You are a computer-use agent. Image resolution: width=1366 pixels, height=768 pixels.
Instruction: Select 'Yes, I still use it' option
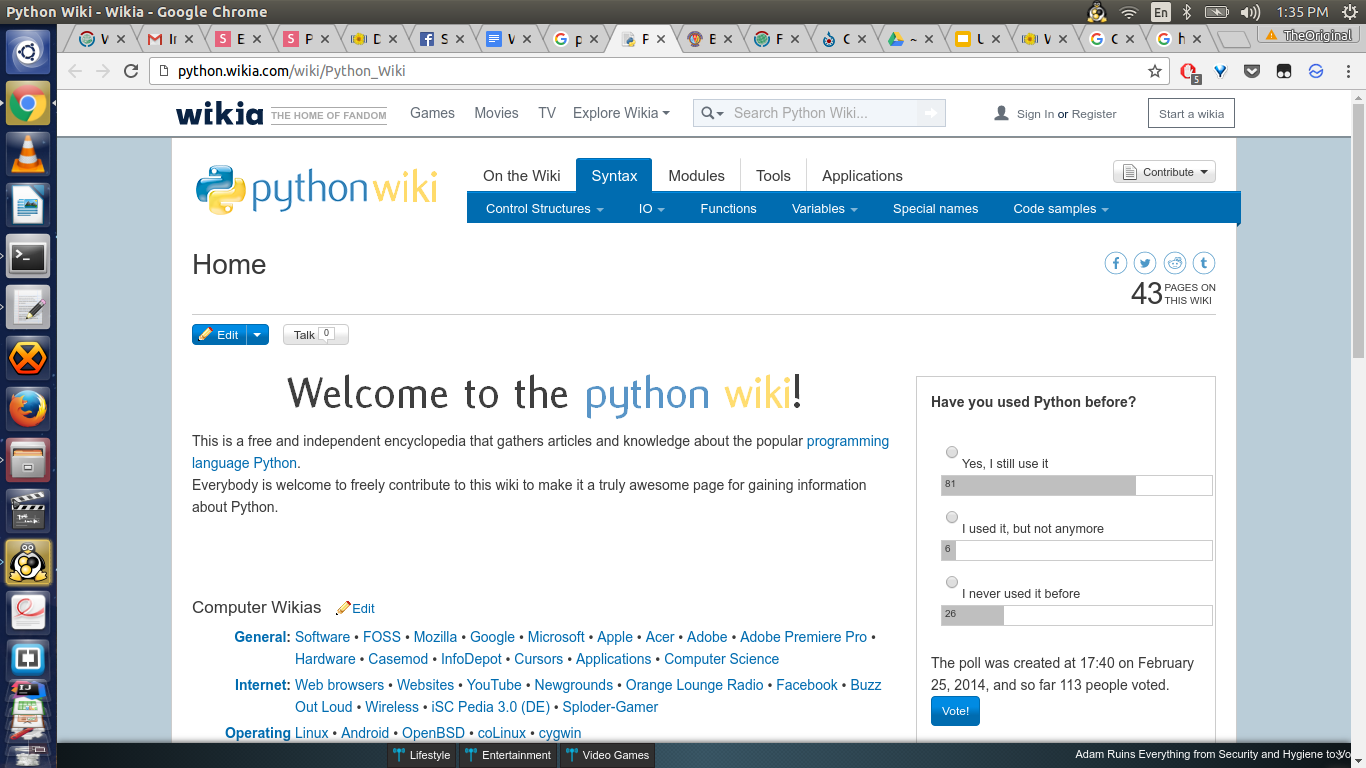coord(952,452)
